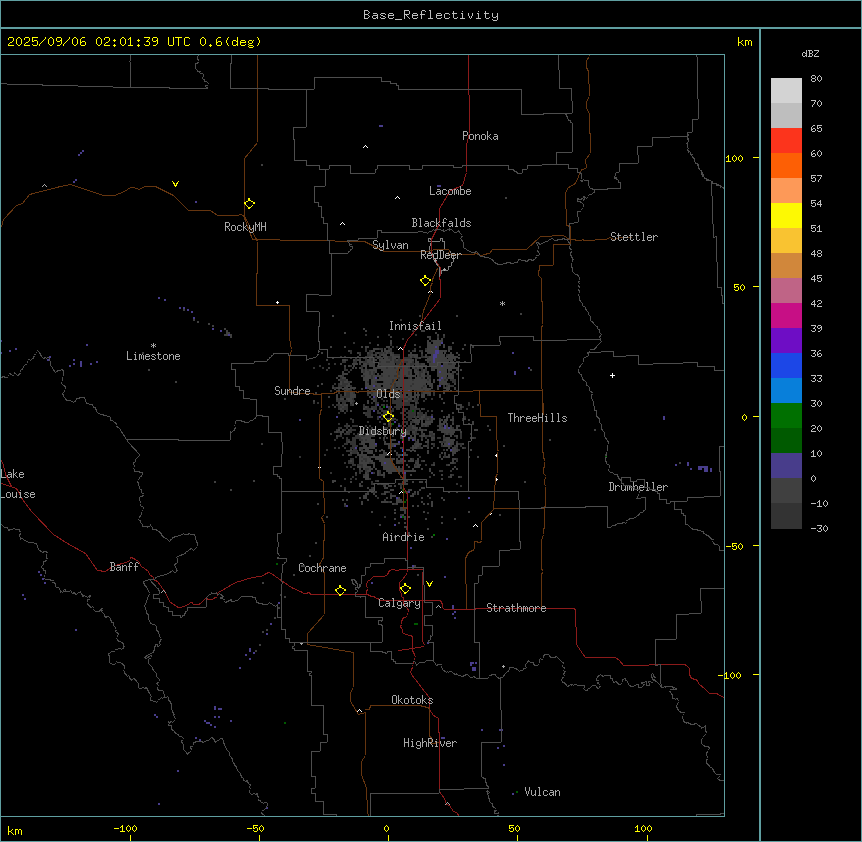The width and height of the screenshot is (862, 842).
Task: Click the RedDeer city label
Action: tap(440, 255)
